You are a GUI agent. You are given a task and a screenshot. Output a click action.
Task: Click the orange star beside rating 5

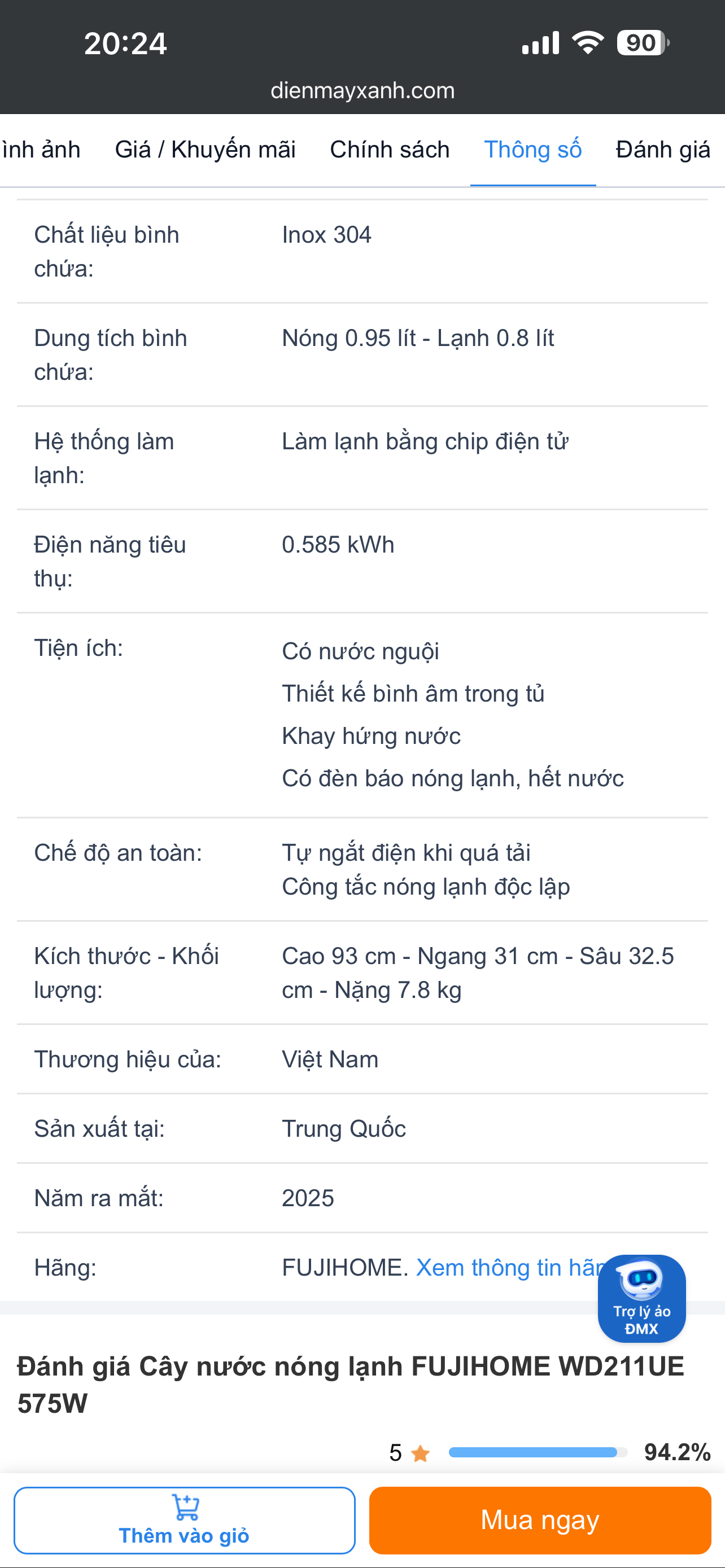pyautogui.click(x=420, y=1453)
